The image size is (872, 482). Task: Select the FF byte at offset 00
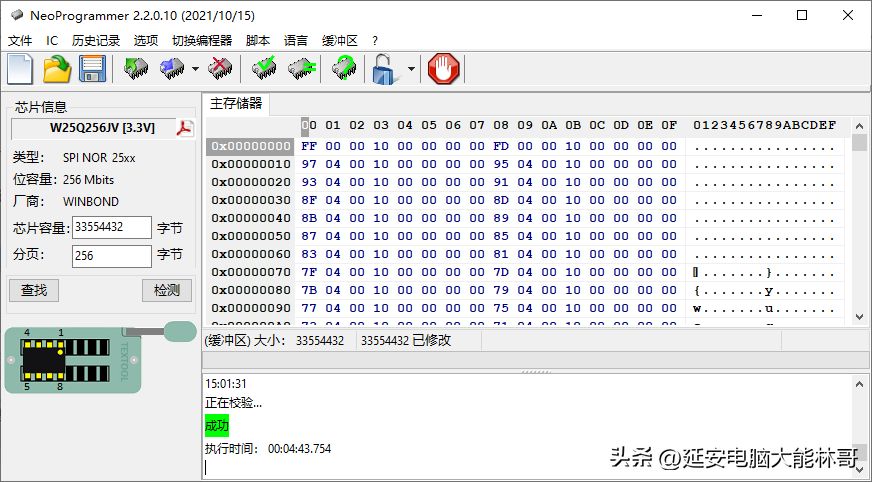coord(309,146)
